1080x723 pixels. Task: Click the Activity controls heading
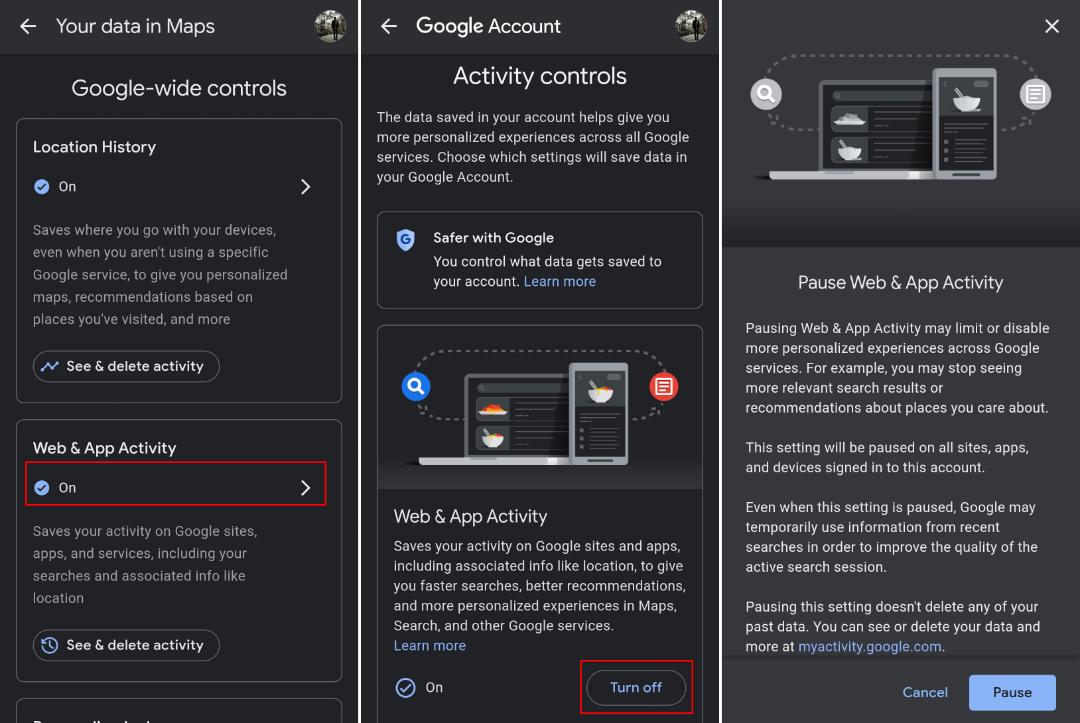(x=540, y=76)
